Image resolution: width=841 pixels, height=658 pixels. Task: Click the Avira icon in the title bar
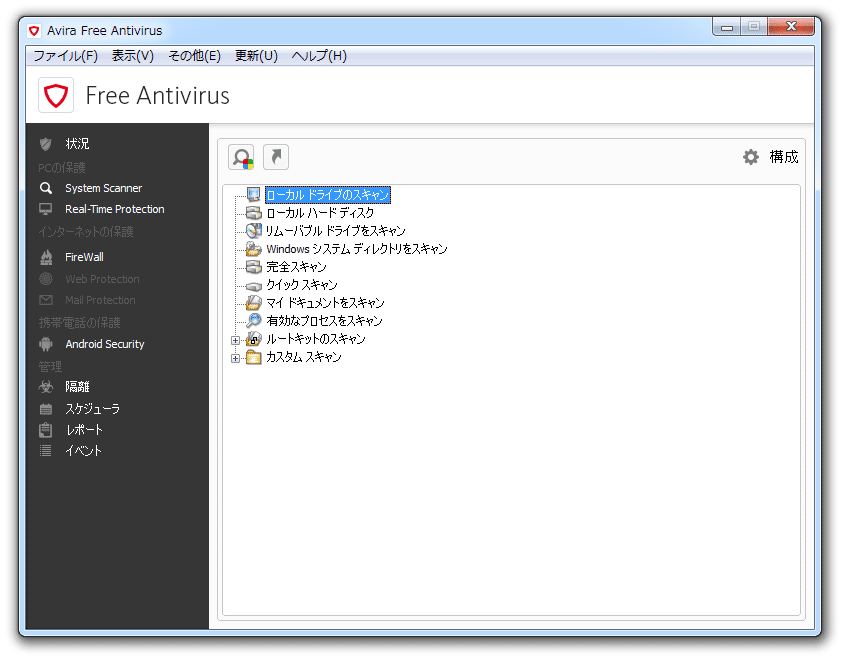tap(34, 31)
